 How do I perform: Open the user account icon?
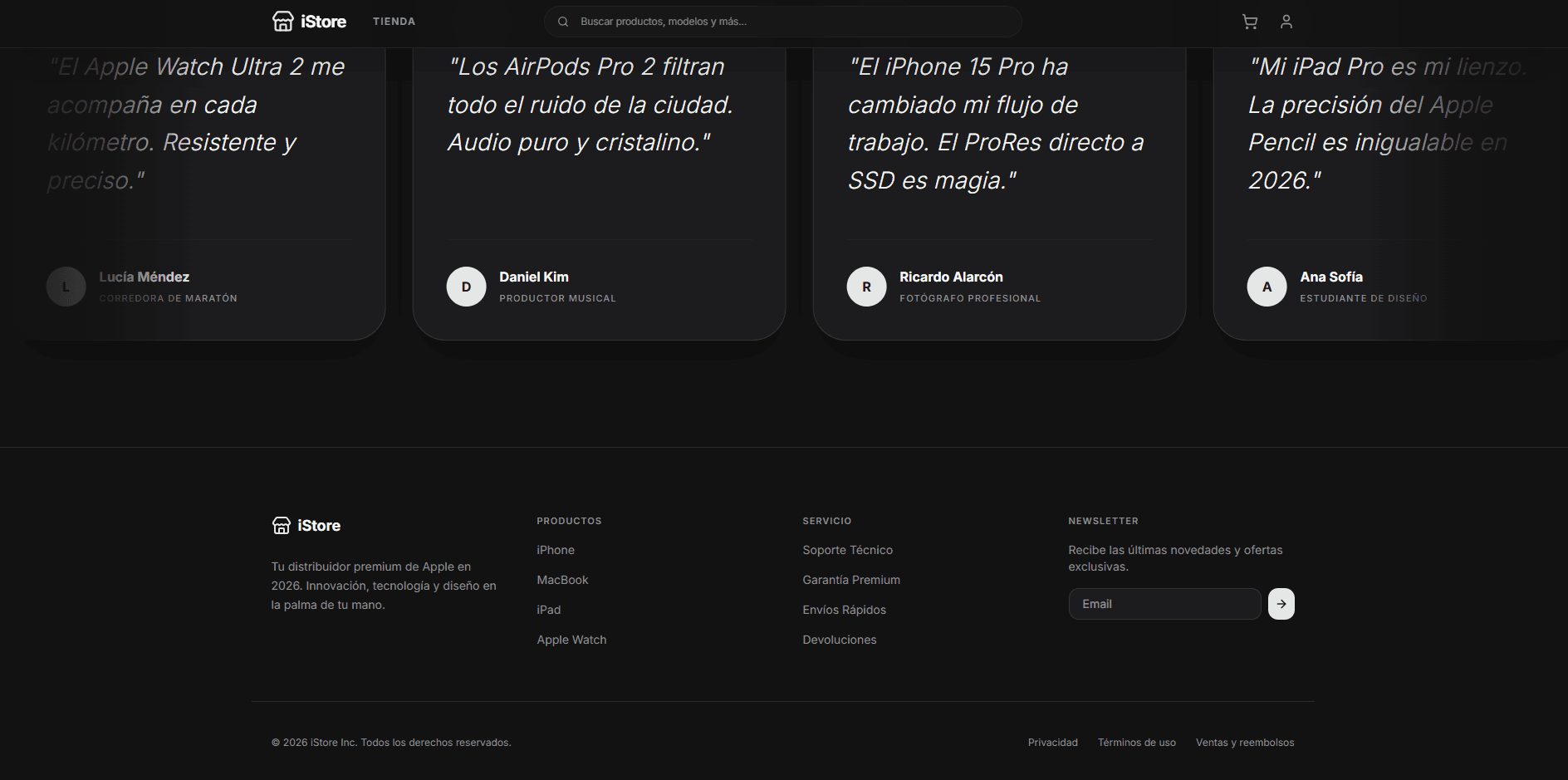tap(1286, 22)
